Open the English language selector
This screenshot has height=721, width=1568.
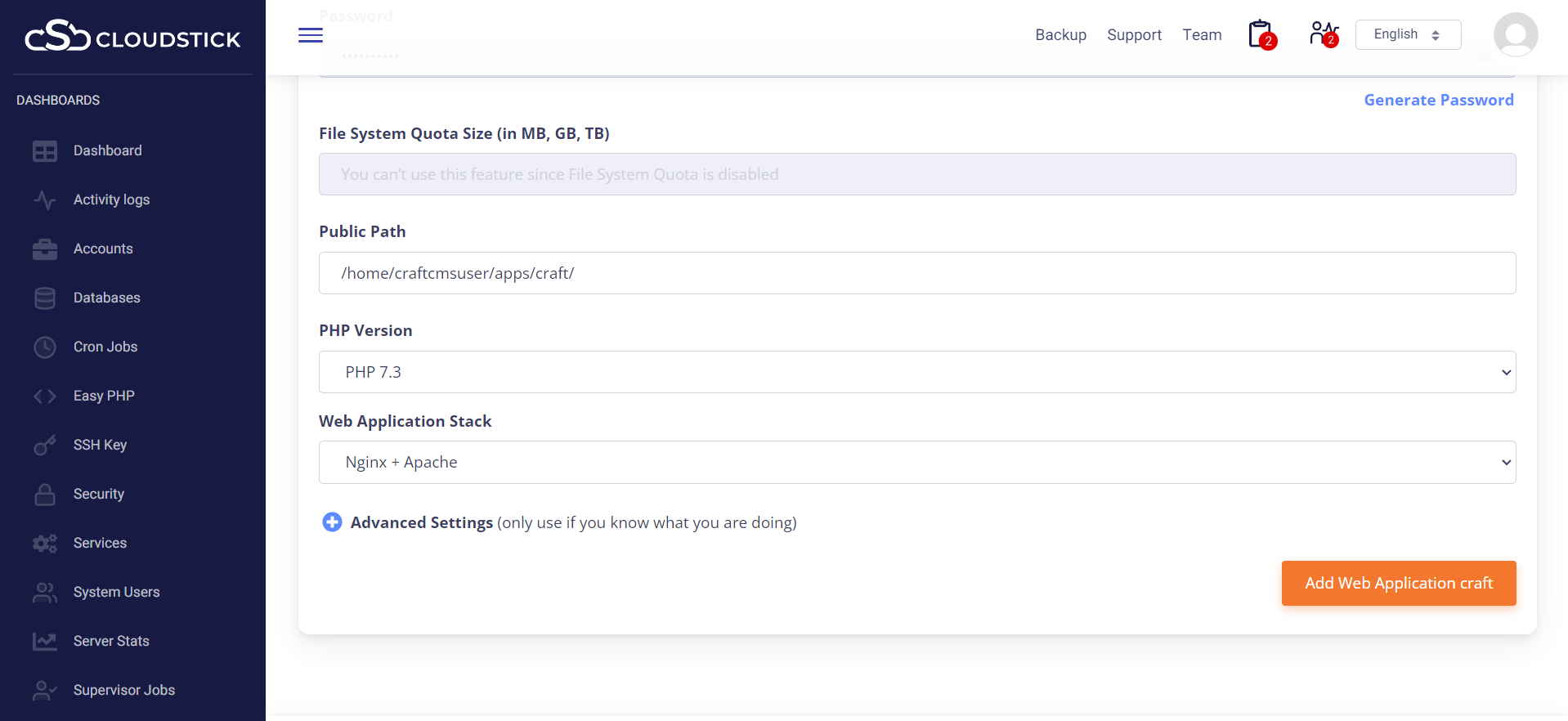(1407, 34)
